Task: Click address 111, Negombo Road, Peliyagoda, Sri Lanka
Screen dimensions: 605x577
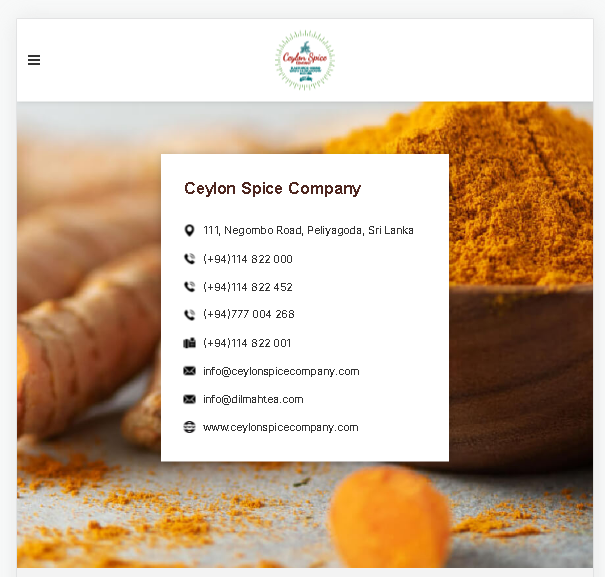Action: [308, 230]
